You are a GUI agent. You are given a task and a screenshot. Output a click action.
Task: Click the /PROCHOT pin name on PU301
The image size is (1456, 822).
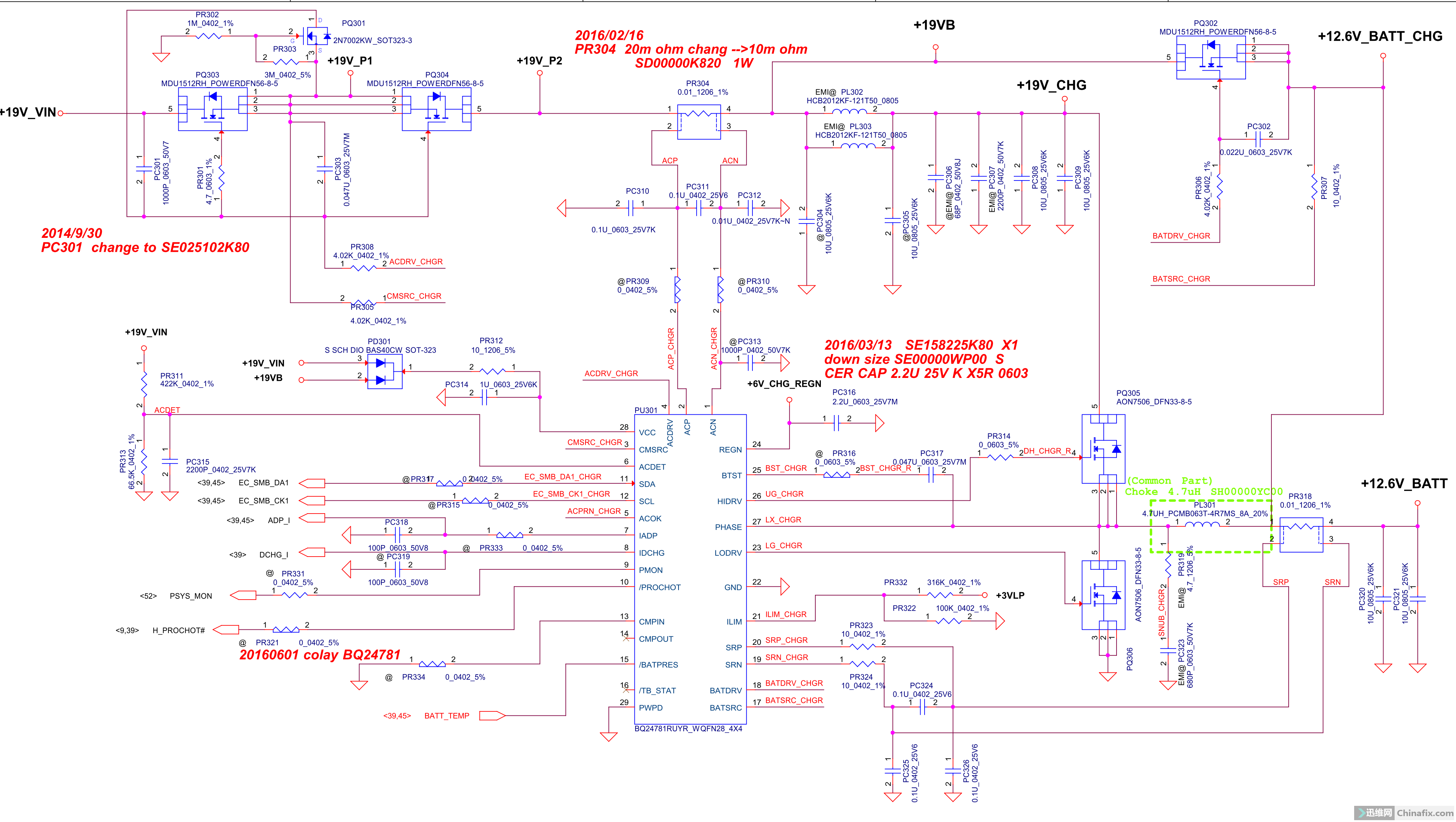pyautogui.click(x=660, y=587)
